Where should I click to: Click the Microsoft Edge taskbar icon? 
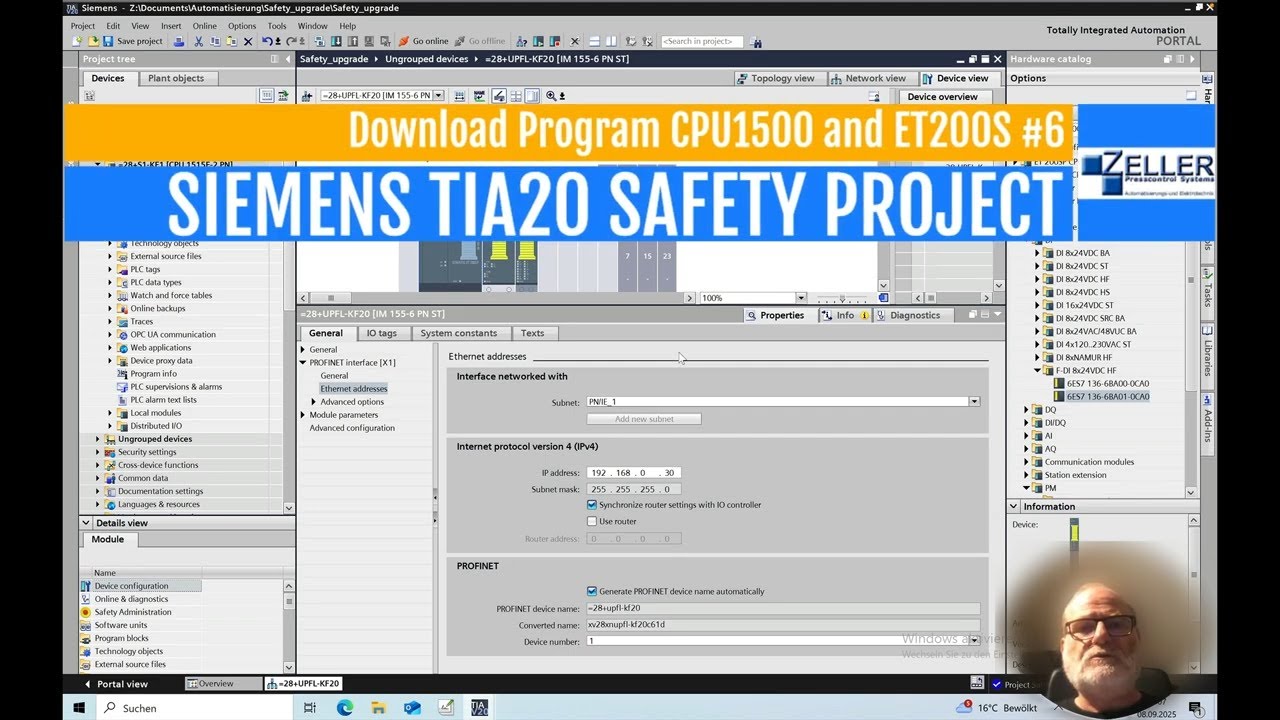tap(345, 708)
